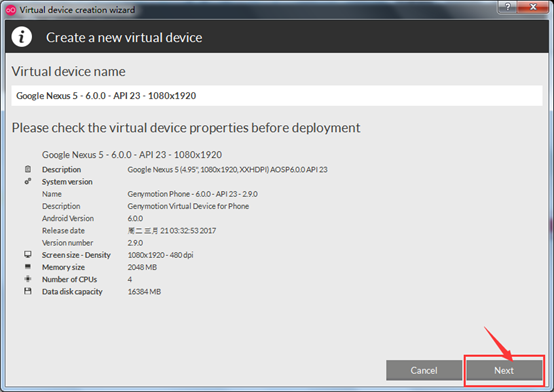
Task: Click the 'System version' label
Action: pyautogui.click(x=67, y=182)
